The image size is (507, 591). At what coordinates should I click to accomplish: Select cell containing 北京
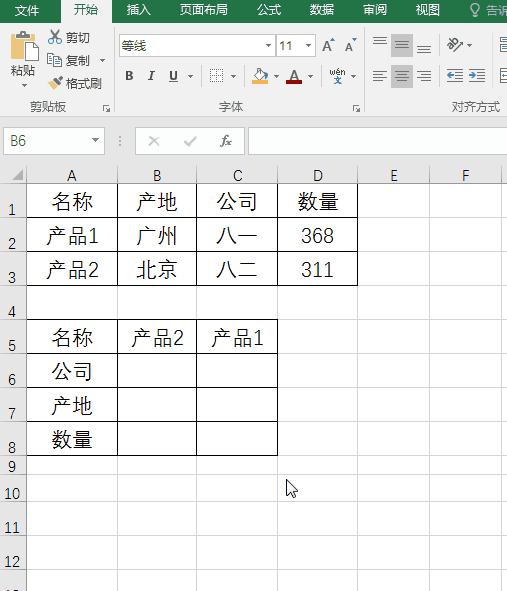tap(157, 269)
